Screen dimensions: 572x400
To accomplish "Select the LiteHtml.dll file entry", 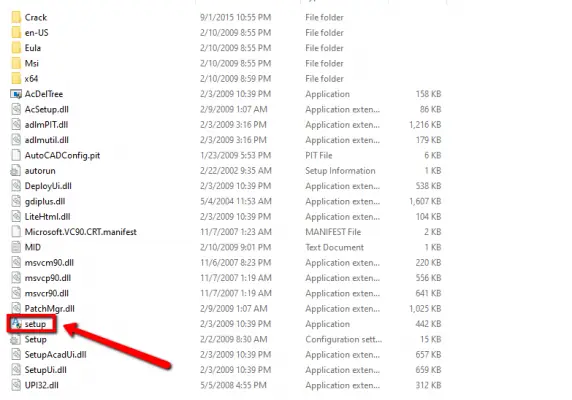I will (226, 217).
